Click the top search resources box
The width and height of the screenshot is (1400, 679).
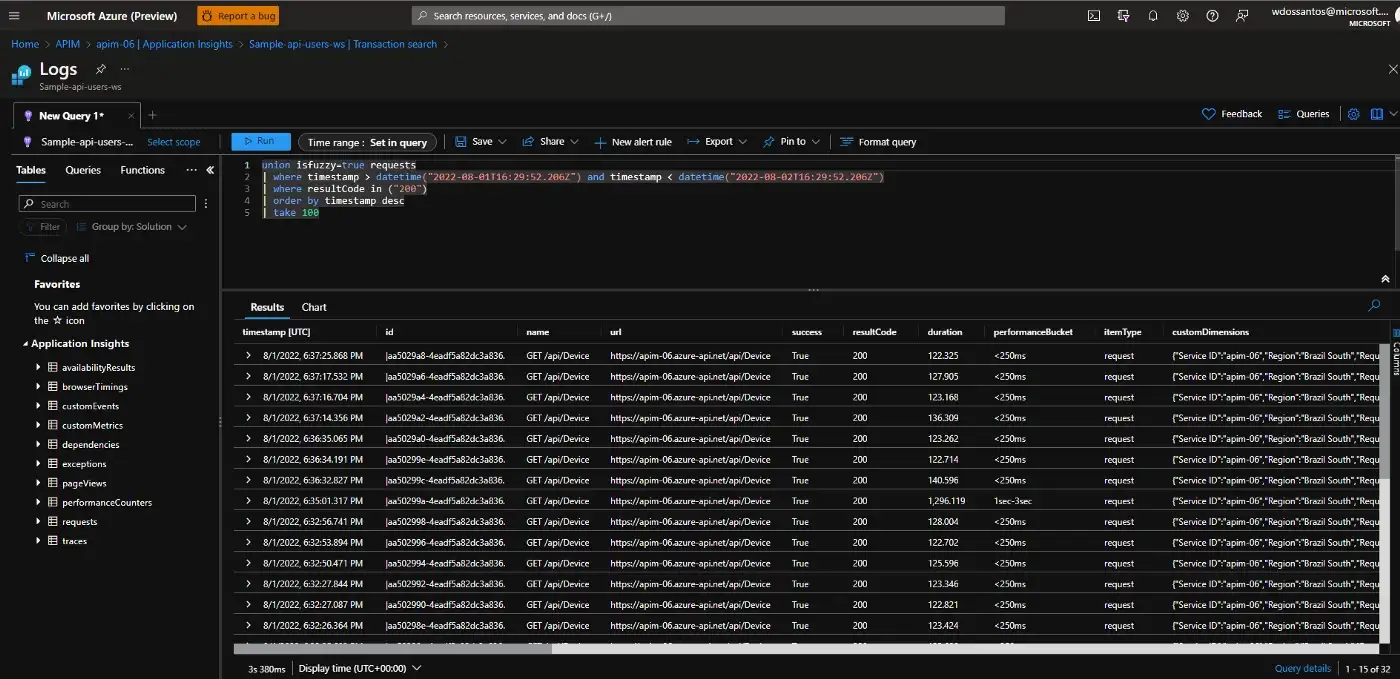(x=708, y=16)
